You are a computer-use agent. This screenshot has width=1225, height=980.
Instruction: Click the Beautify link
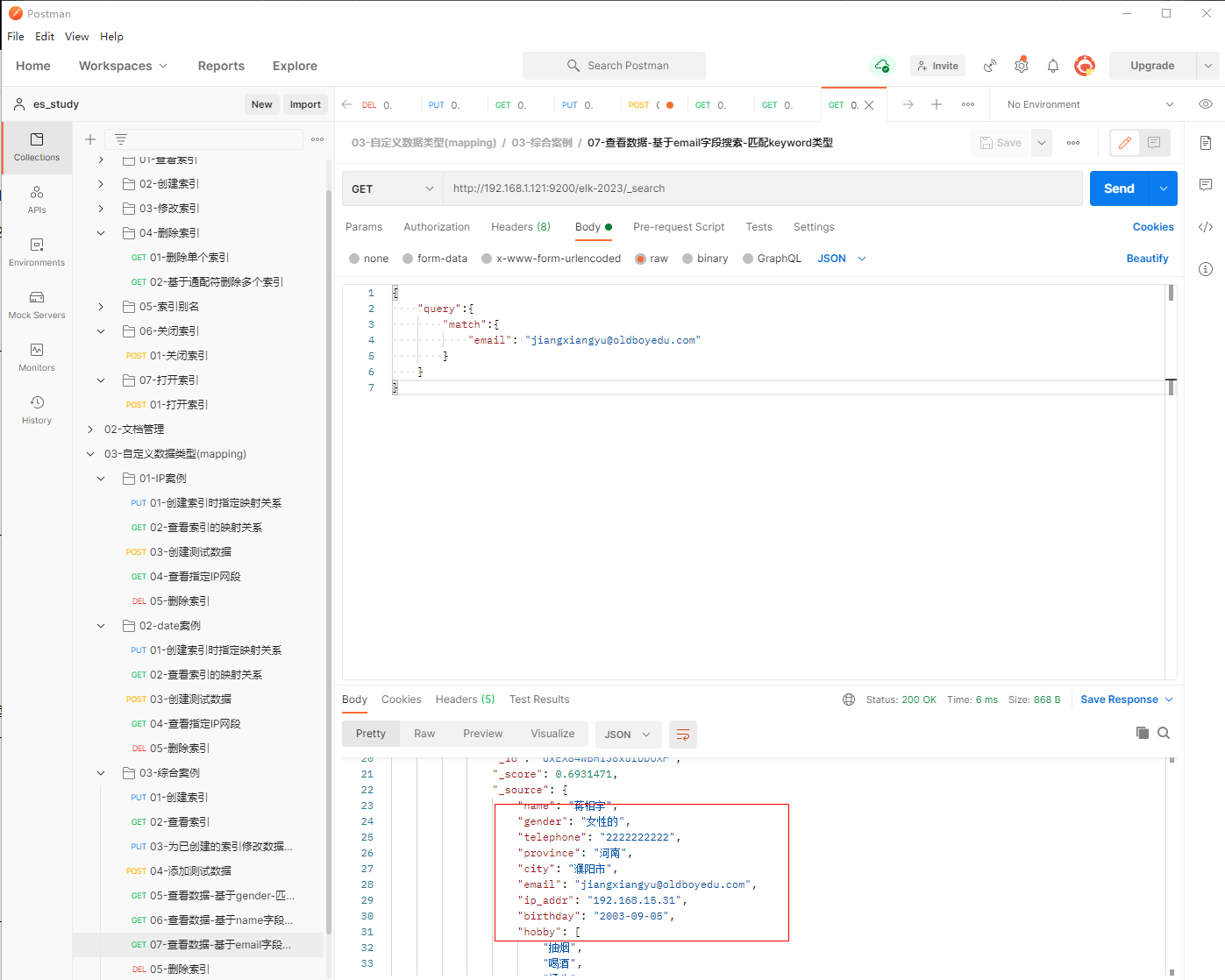1147,259
